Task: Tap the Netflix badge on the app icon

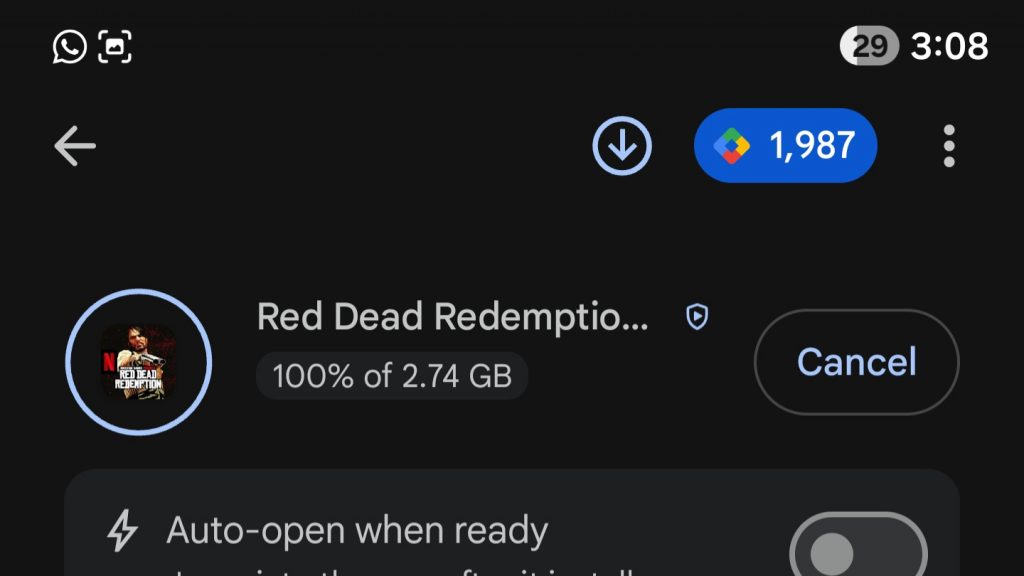Action: (109, 362)
